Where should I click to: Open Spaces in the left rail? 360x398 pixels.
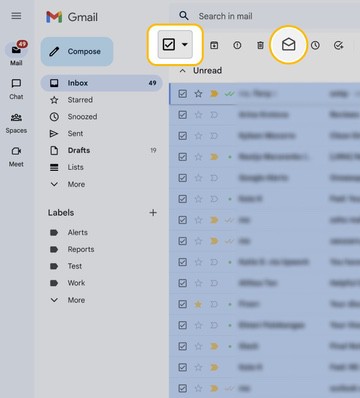[16, 123]
